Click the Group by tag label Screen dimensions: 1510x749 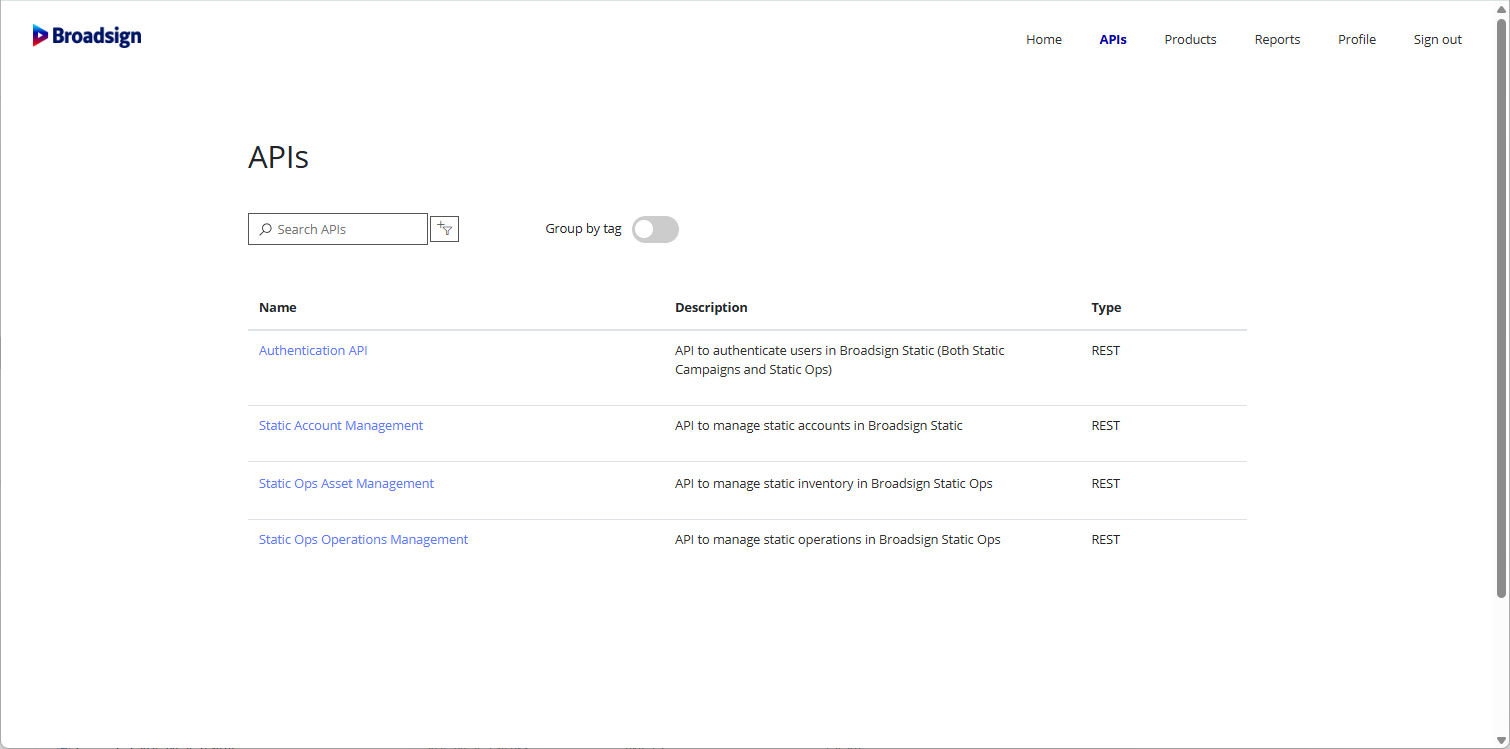583,229
